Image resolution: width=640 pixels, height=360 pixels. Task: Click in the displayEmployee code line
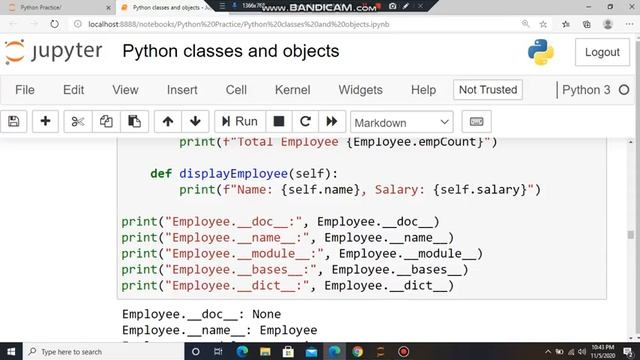(244, 173)
